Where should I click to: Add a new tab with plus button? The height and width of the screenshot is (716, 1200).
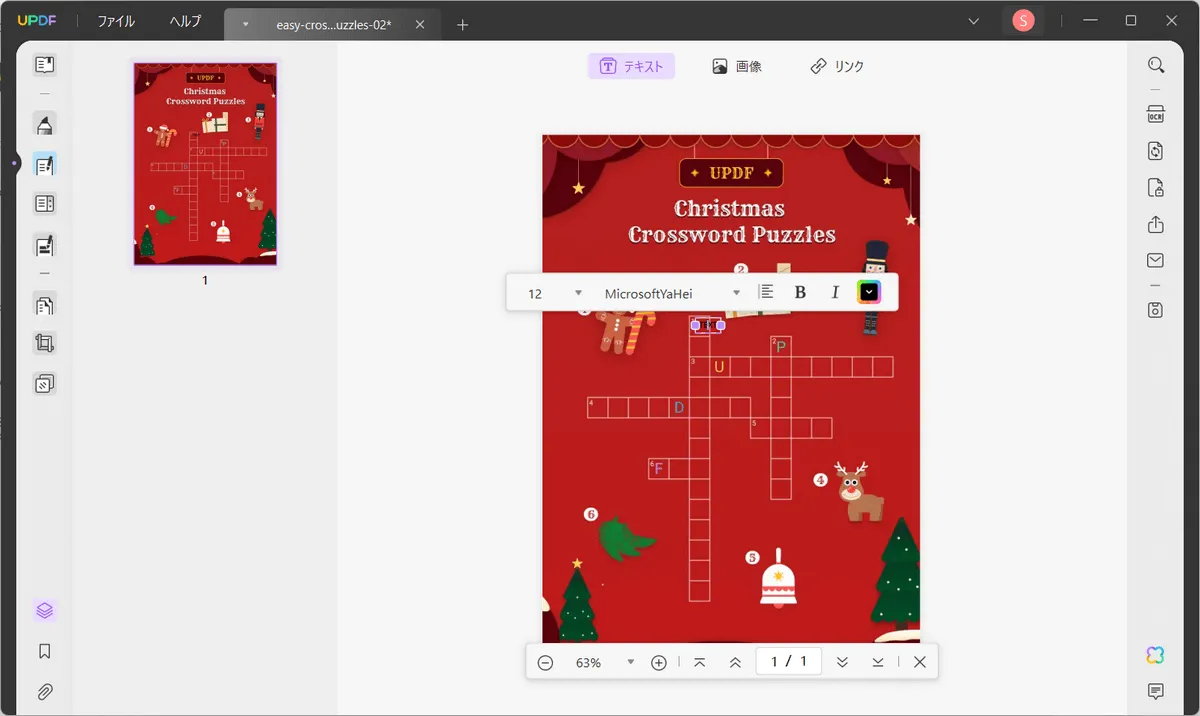tap(462, 25)
